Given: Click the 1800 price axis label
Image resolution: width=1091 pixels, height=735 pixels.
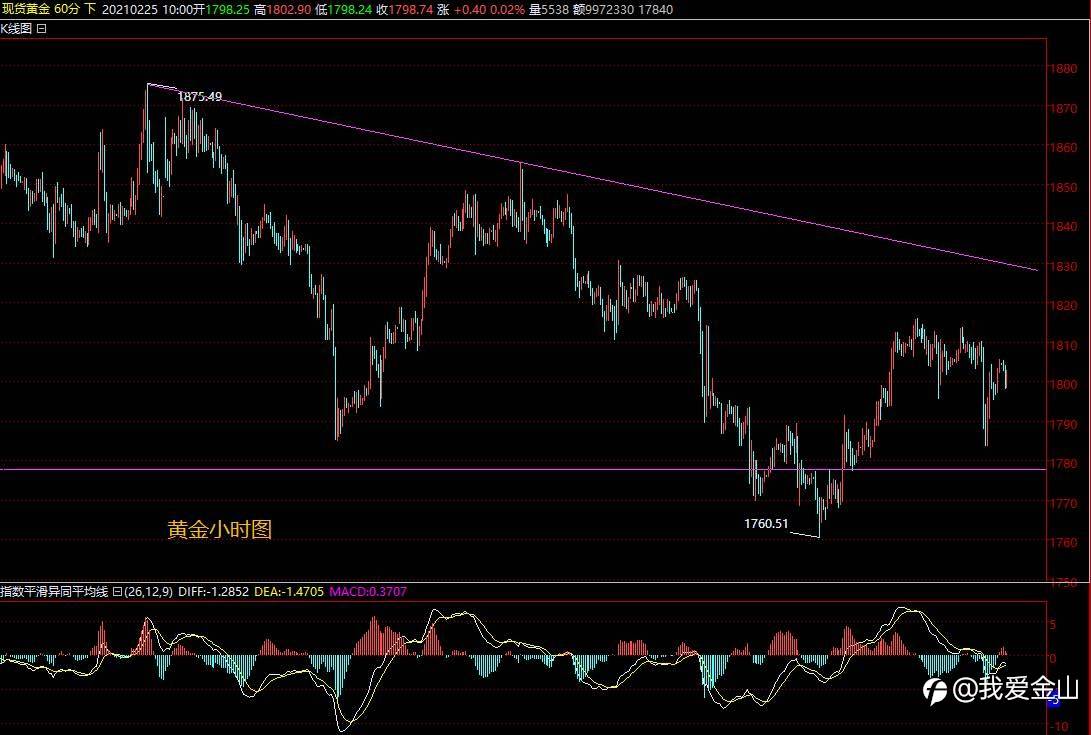Looking at the screenshot, I should tap(1063, 384).
